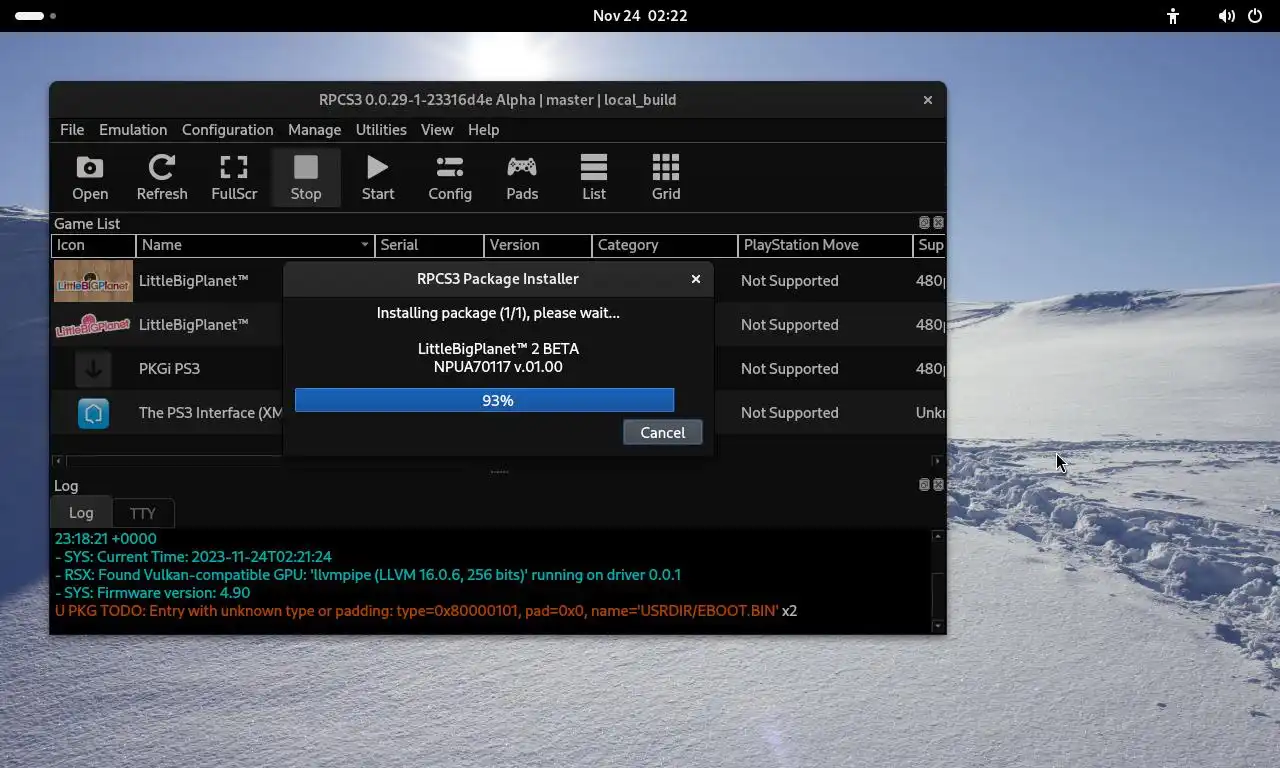The image size is (1280, 768).
Task: Cancel the package installation
Action: tap(662, 432)
